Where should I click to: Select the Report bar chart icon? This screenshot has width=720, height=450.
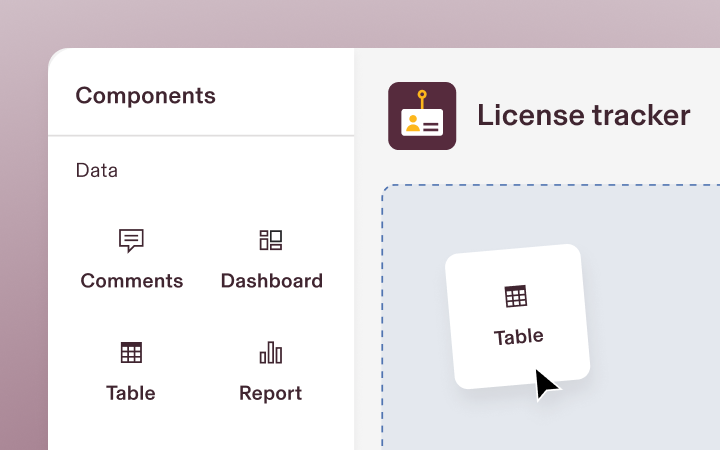pyautogui.click(x=271, y=352)
